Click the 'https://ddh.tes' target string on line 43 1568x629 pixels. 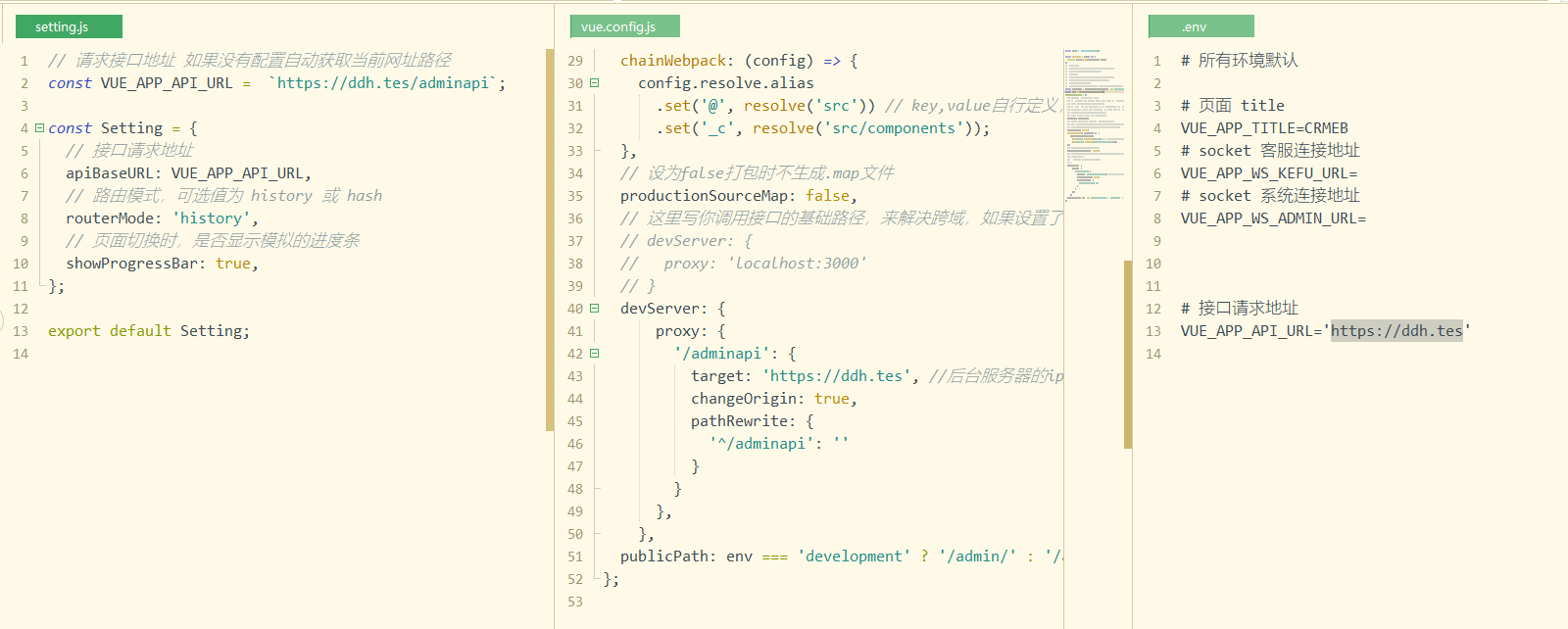coord(836,376)
